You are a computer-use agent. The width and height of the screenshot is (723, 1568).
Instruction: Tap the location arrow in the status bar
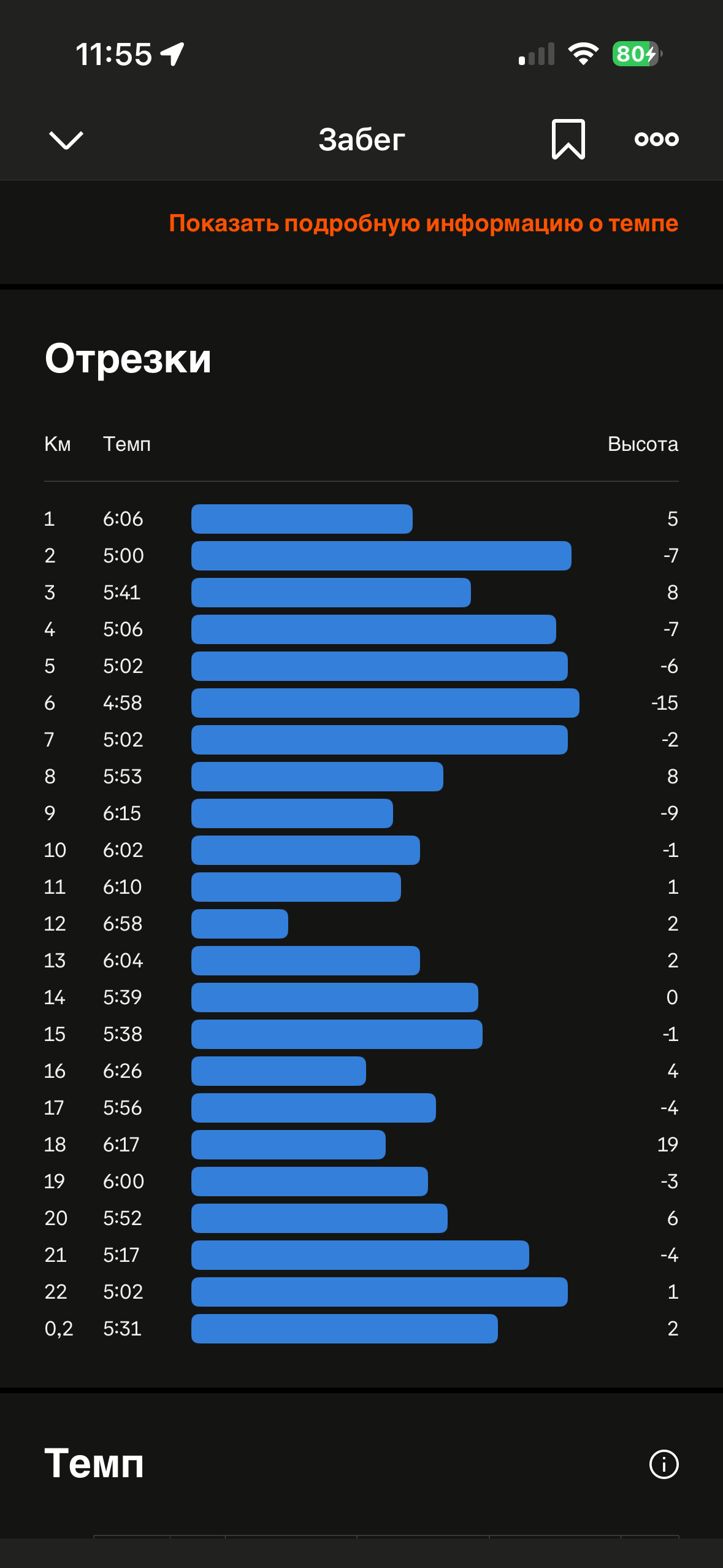172,54
